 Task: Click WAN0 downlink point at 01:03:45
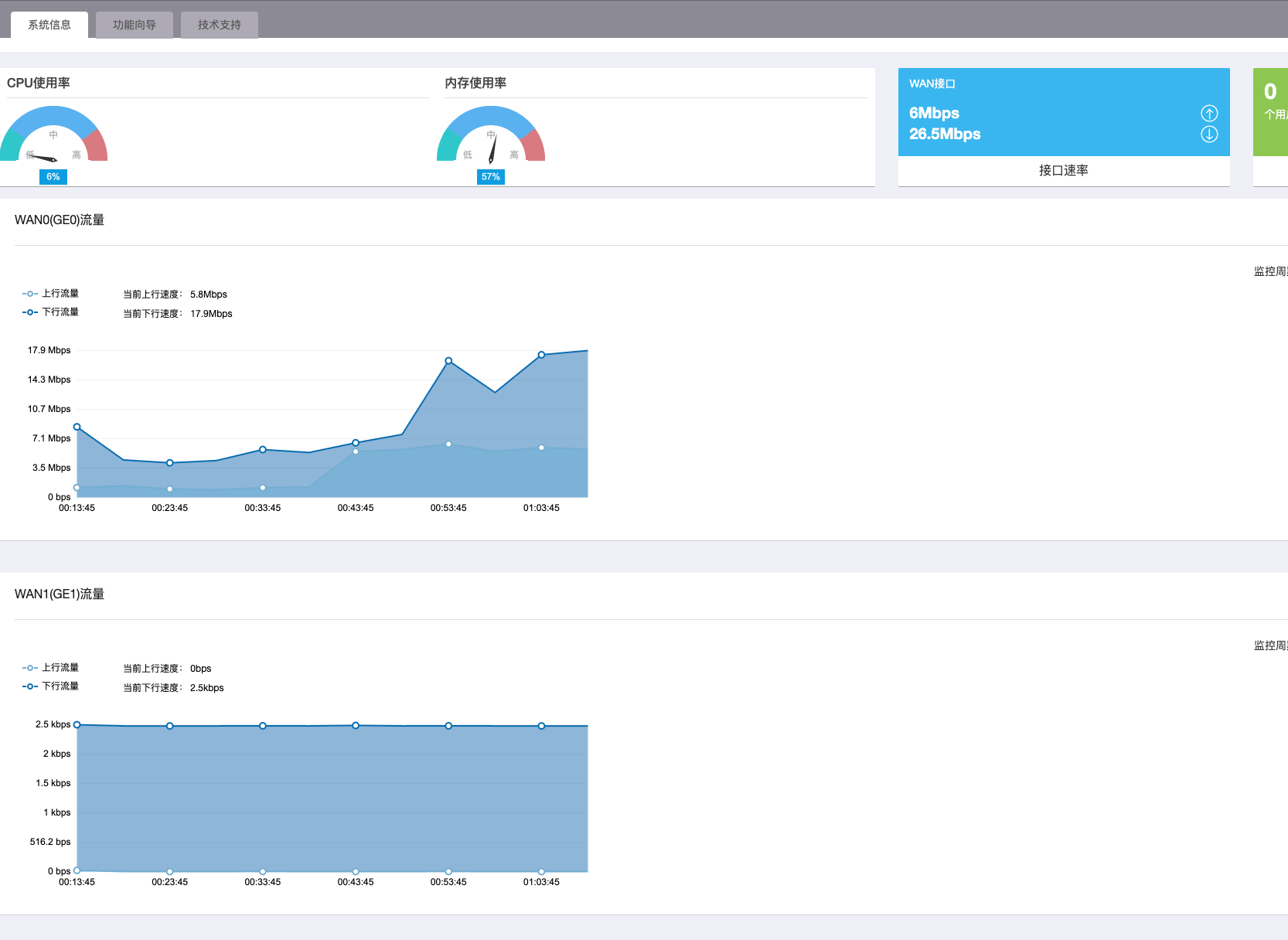(541, 355)
